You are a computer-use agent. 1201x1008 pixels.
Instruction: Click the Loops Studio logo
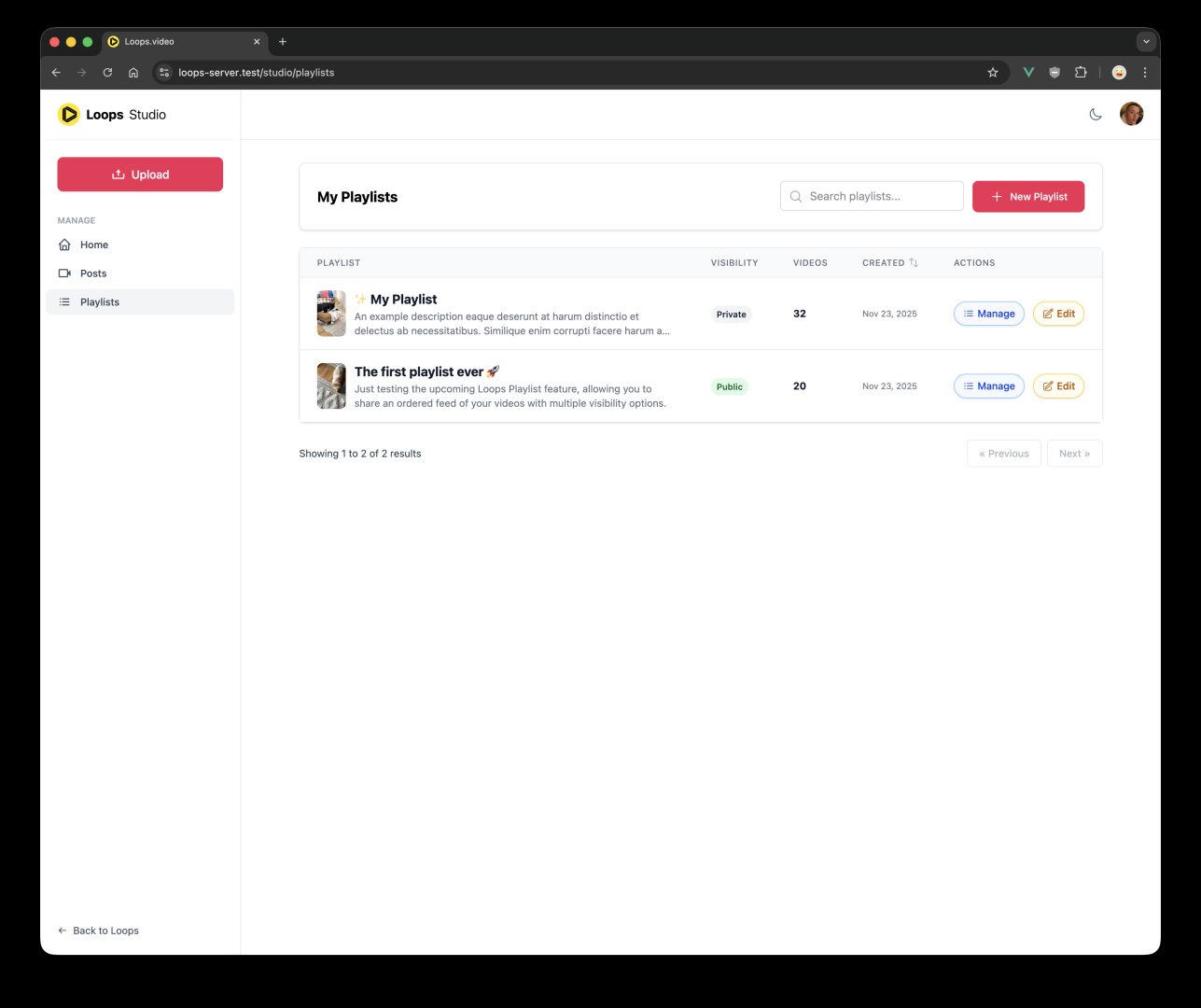click(112, 115)
